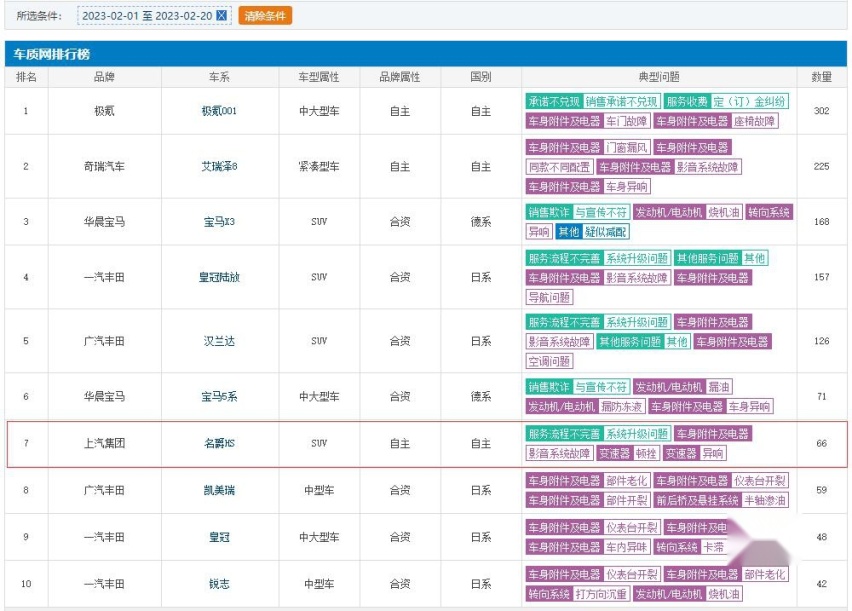Select the 车内异味 issue tag

pyautogui.click(x=627, y=547)
